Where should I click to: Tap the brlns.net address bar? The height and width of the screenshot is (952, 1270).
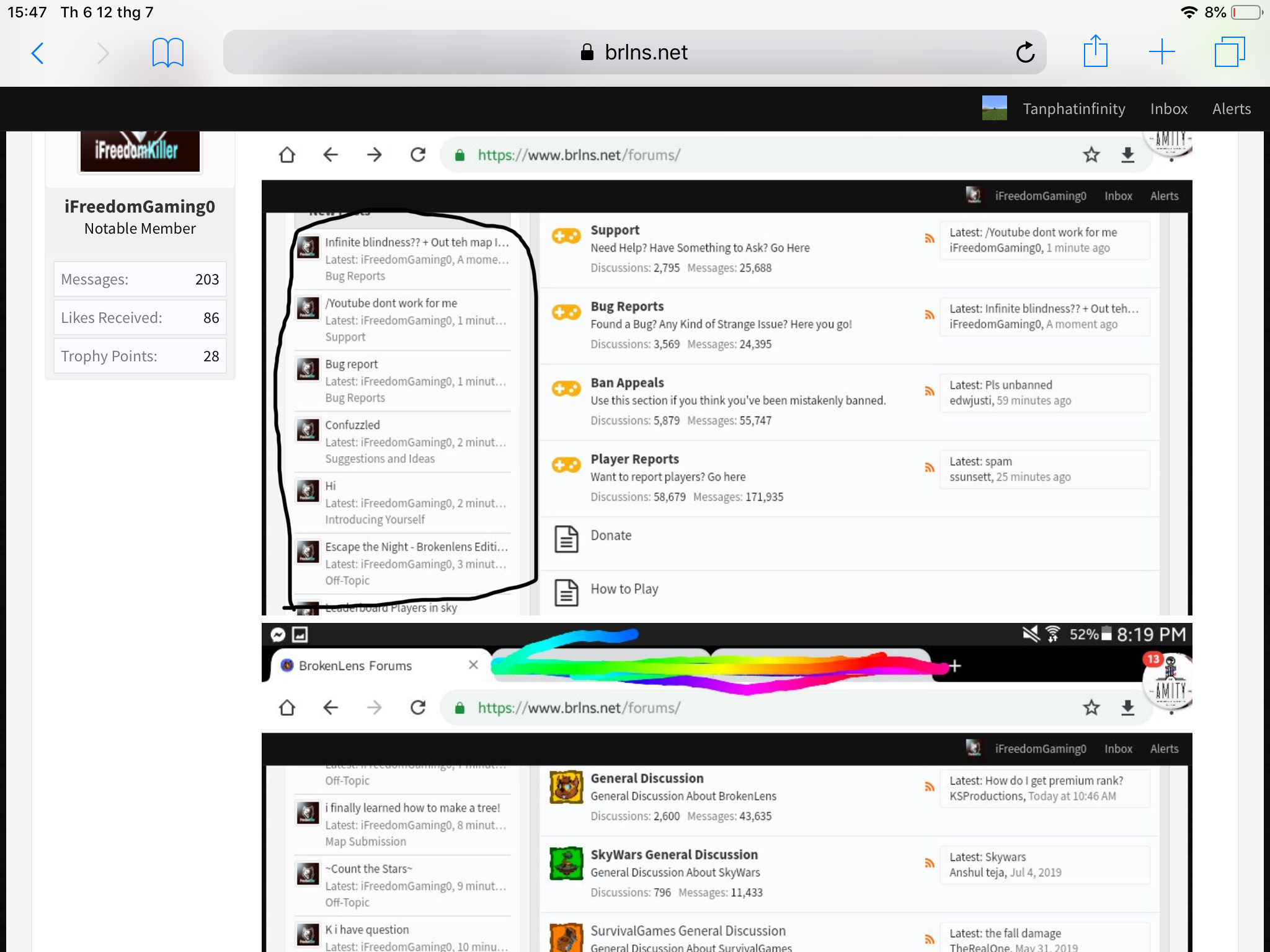coord(634,53)
